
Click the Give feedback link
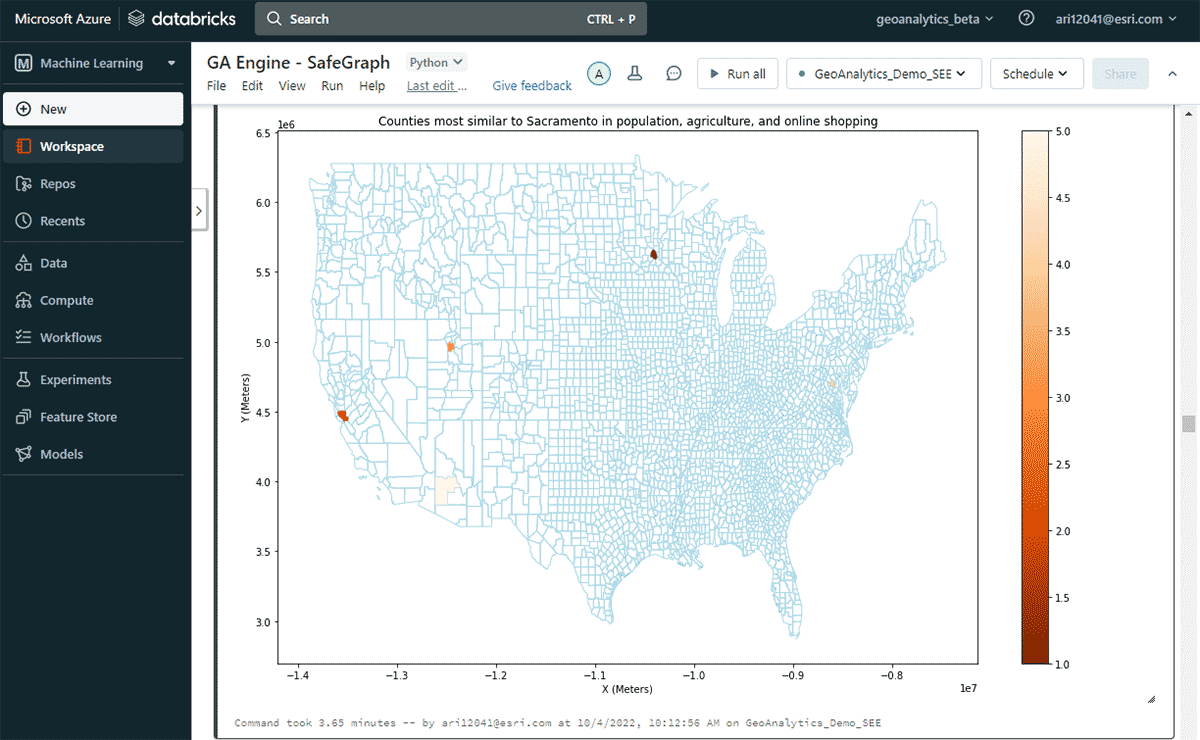[532, 86]
